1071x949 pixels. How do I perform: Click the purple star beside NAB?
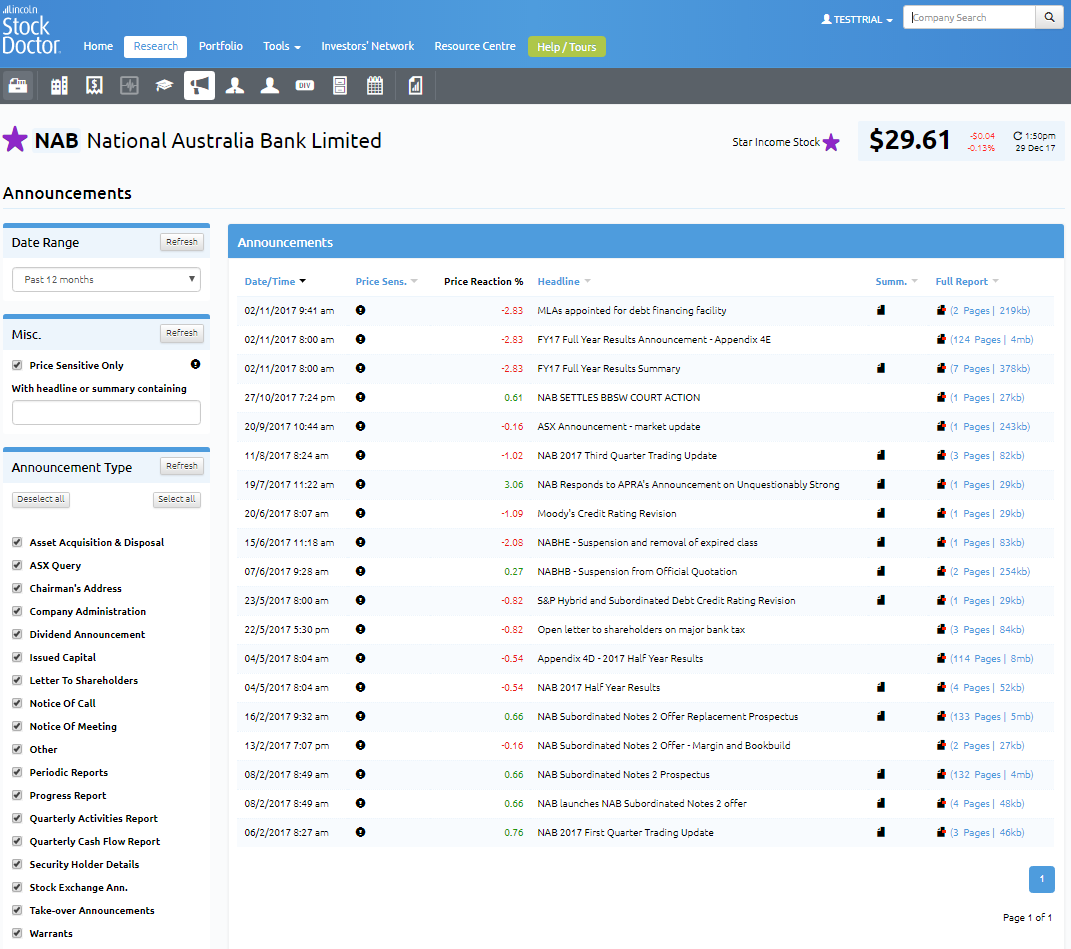15,140
